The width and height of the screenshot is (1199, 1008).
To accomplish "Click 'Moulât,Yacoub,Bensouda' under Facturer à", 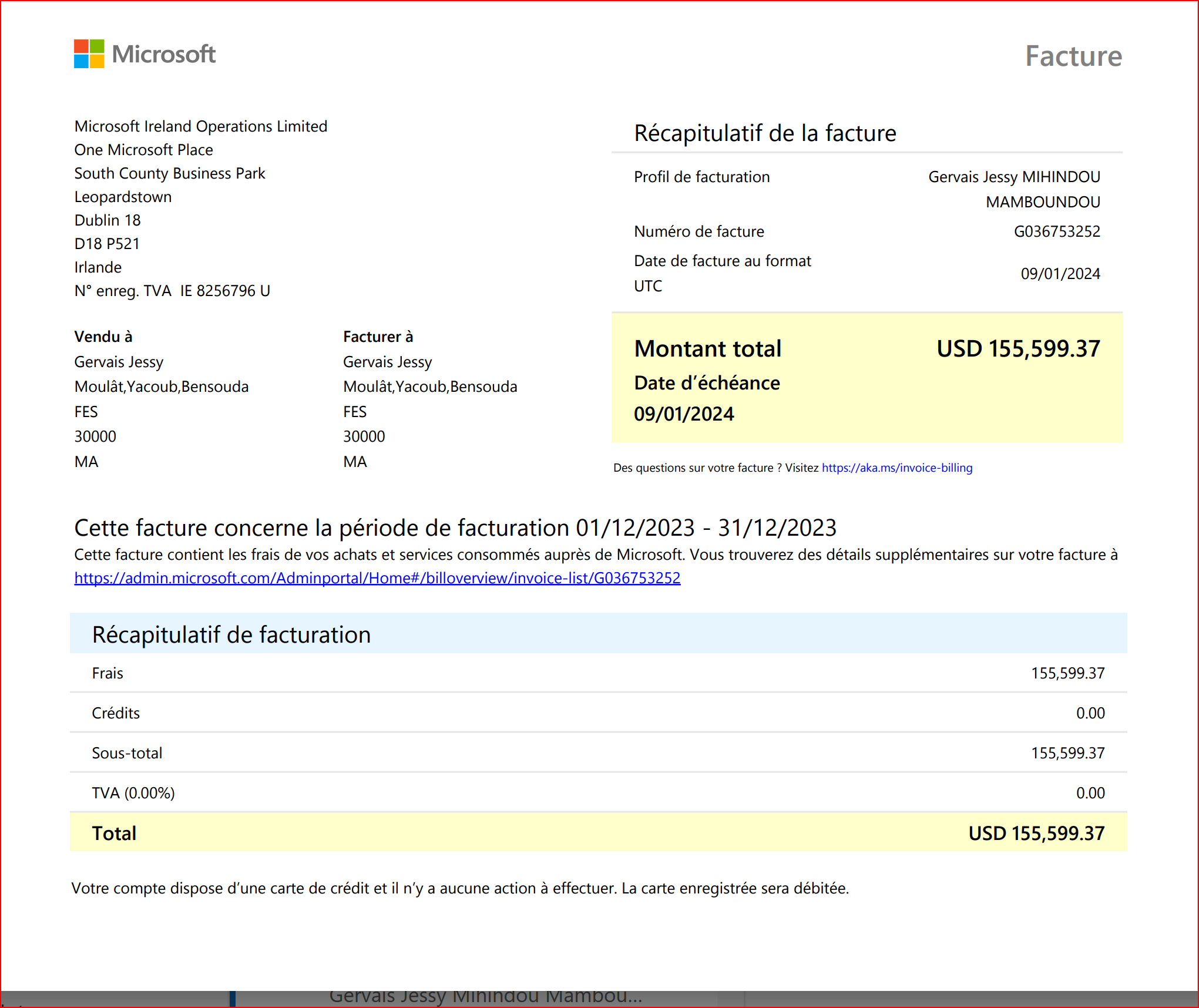I will [430, 387].
